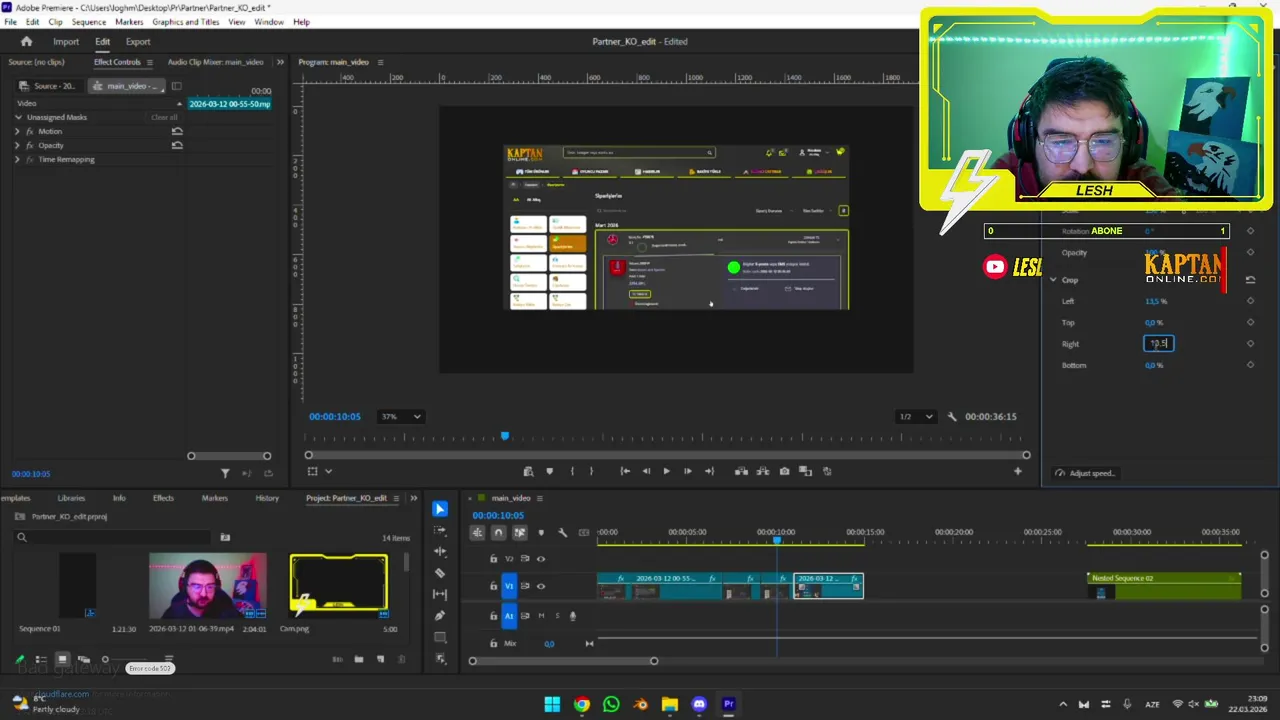
Task: Click Extract button in Program monitor
Action: click(x=763, y=471)
